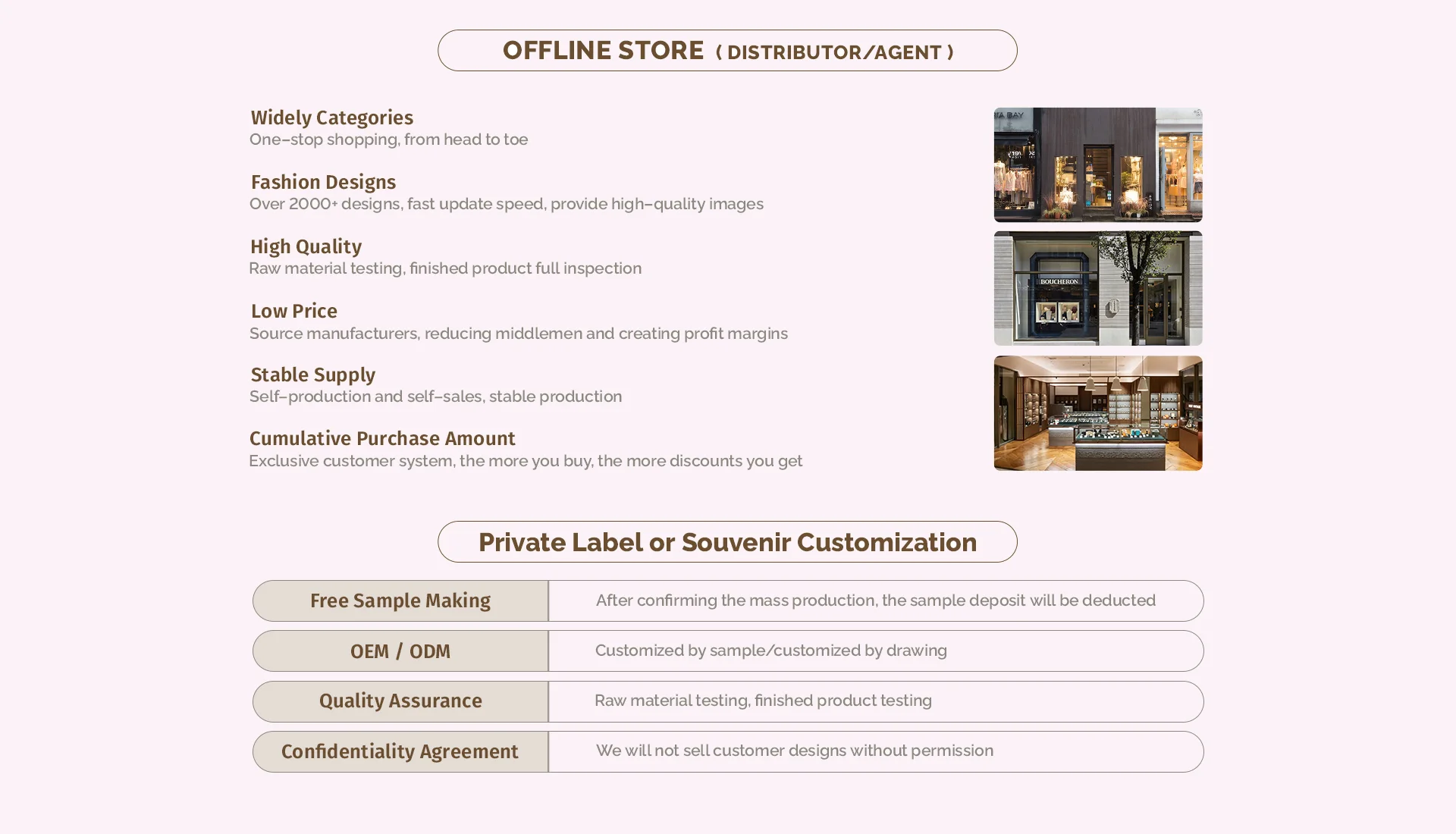Select the OEM / ODM label
Viewport: 1456px width, 834px height.
click(x=400, y=651)
